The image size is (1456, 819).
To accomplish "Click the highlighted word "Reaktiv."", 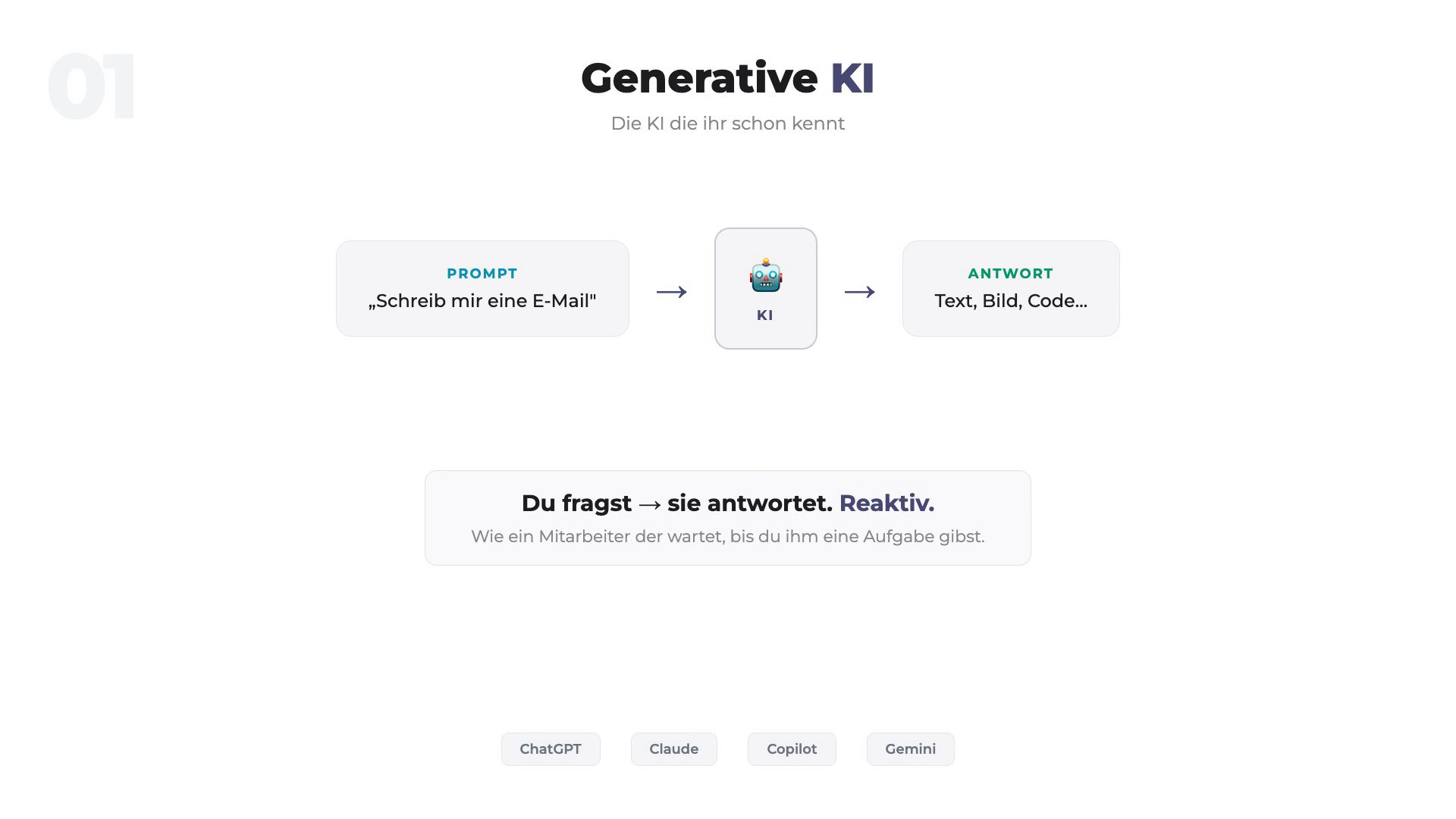I will (x=886, y=504).
